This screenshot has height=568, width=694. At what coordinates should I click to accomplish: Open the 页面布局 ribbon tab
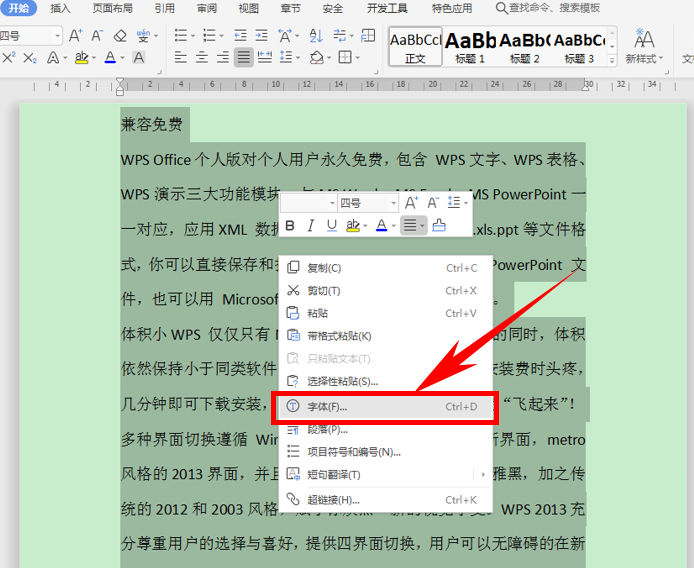tap(112, 8)
